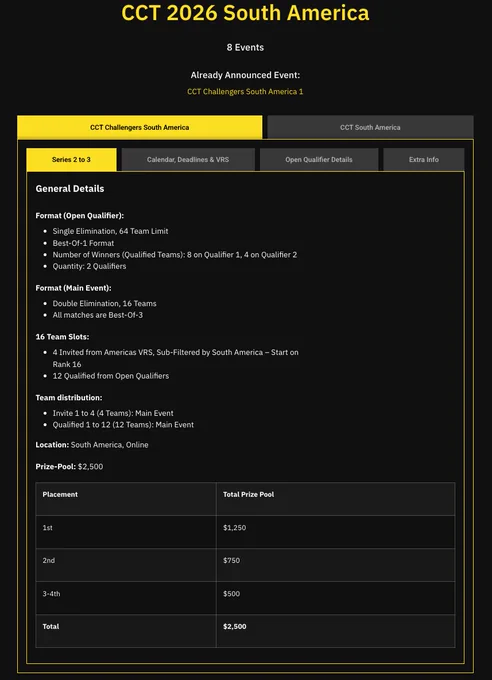Click All matches are Best-Of-3 bullet
The height and width of the screenshot is (680, 492).
pos(98,315)
